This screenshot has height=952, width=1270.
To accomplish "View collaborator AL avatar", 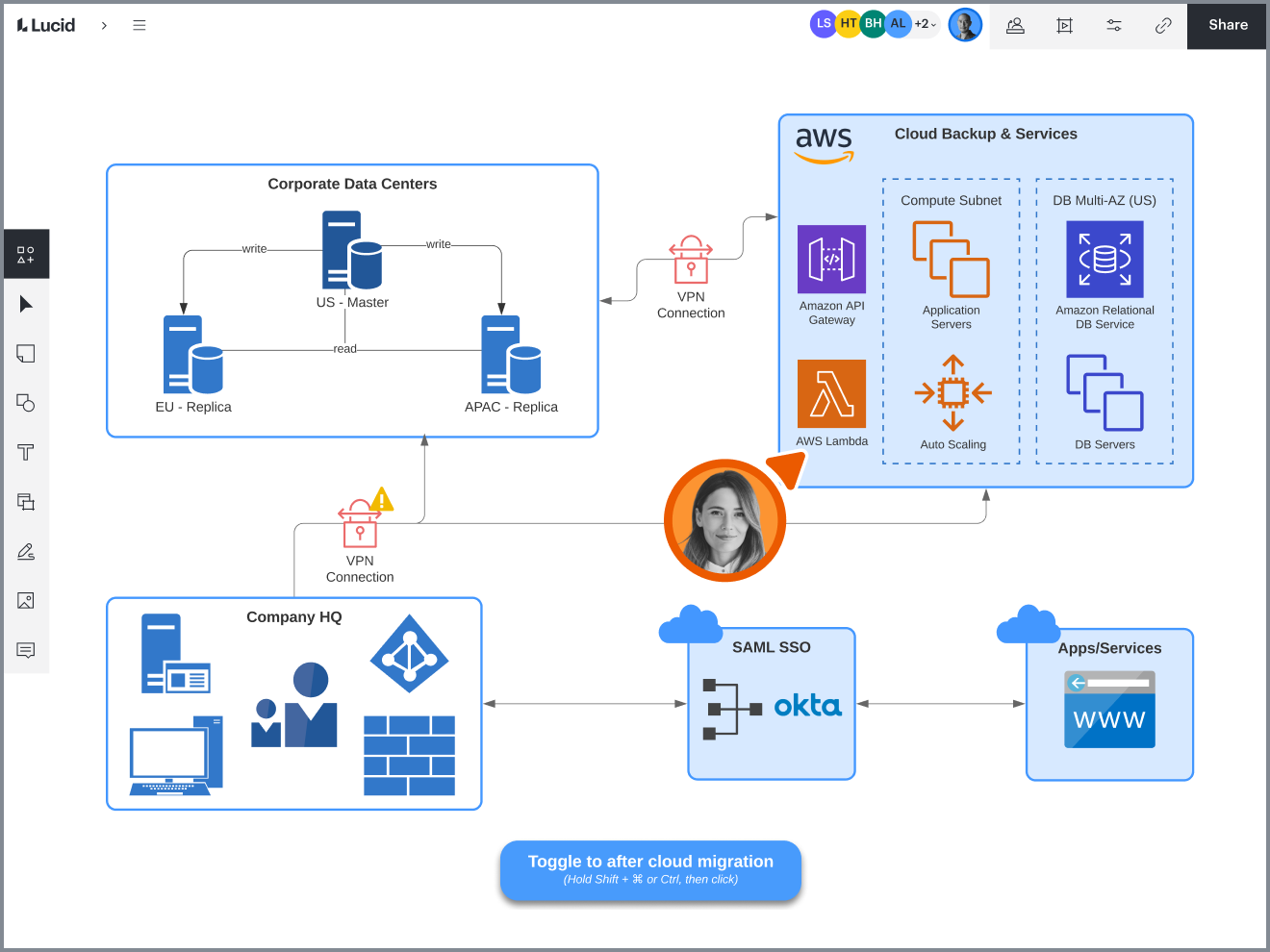I will point(899,24).
